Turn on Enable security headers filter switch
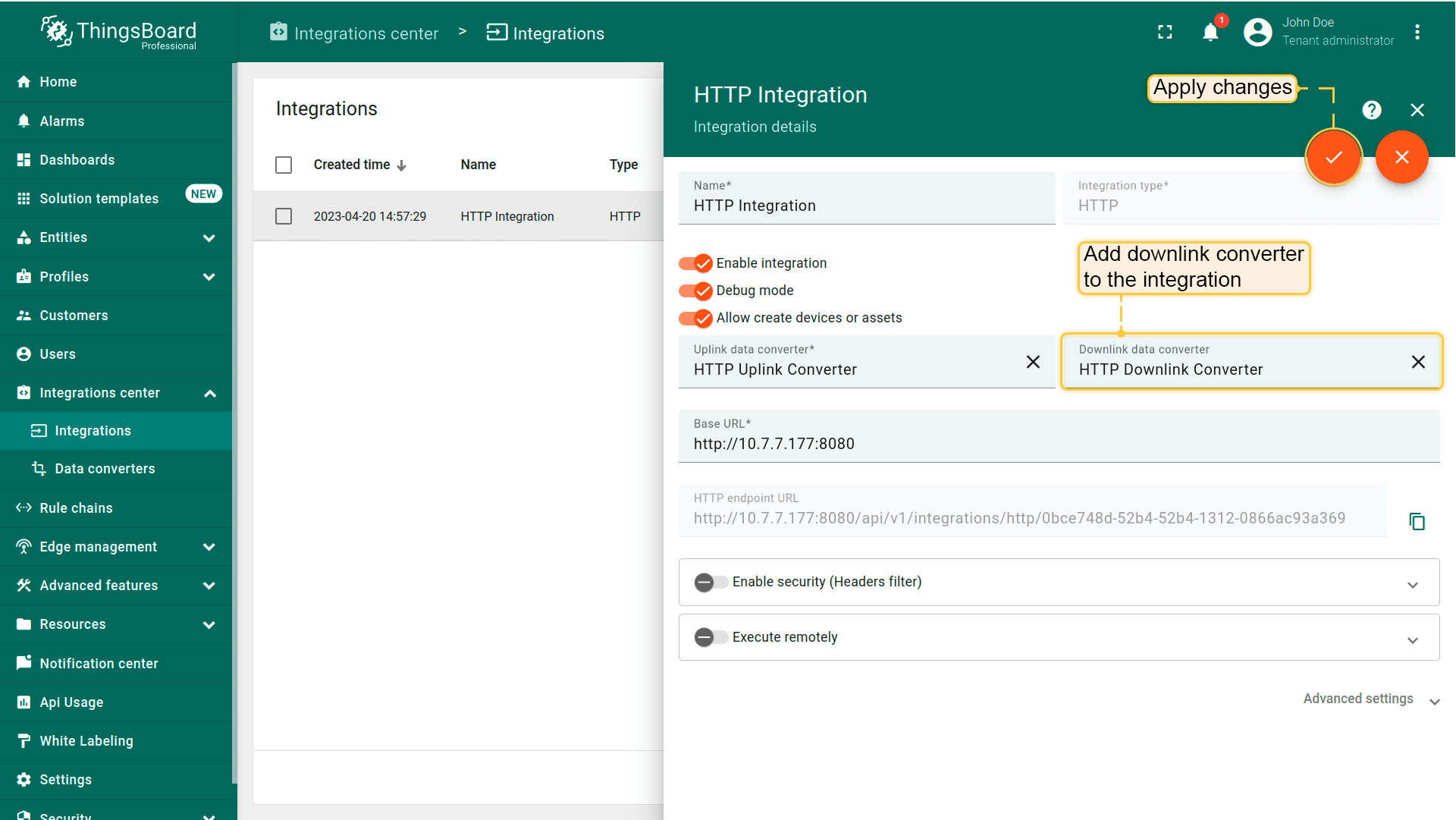 (x=711, y=582)
